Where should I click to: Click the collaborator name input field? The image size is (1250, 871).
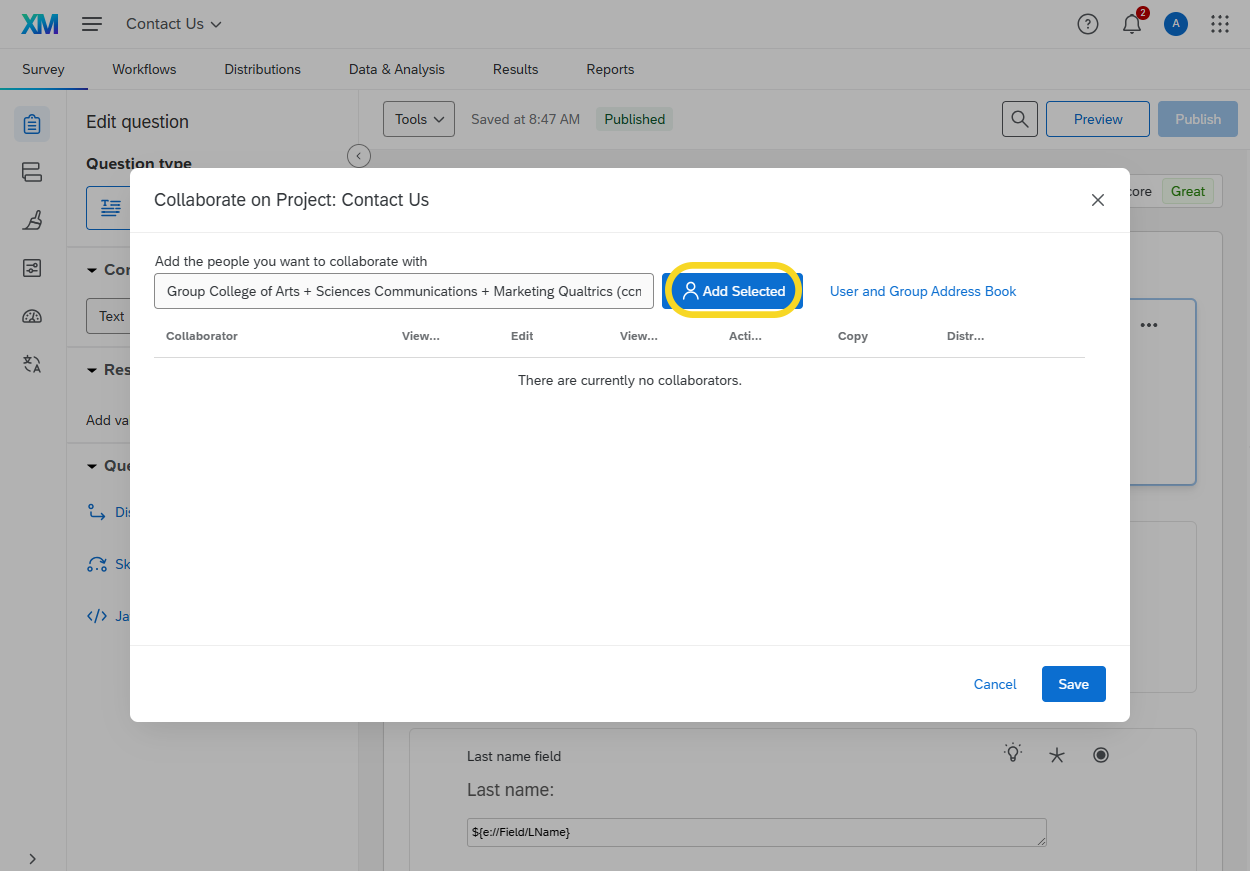[404, 291]
